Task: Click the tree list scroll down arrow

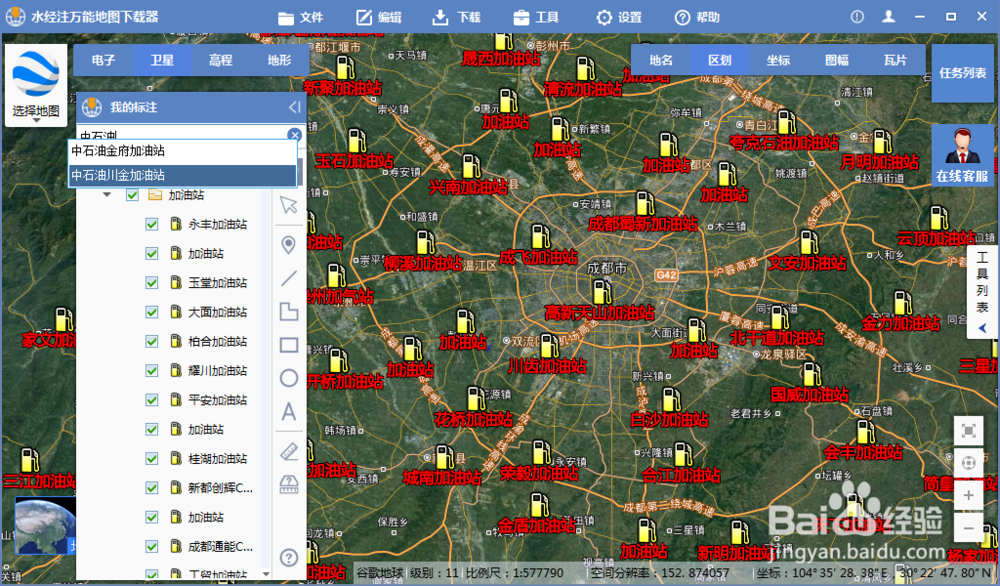Action: pyautogui.click(x=266, y=574)
